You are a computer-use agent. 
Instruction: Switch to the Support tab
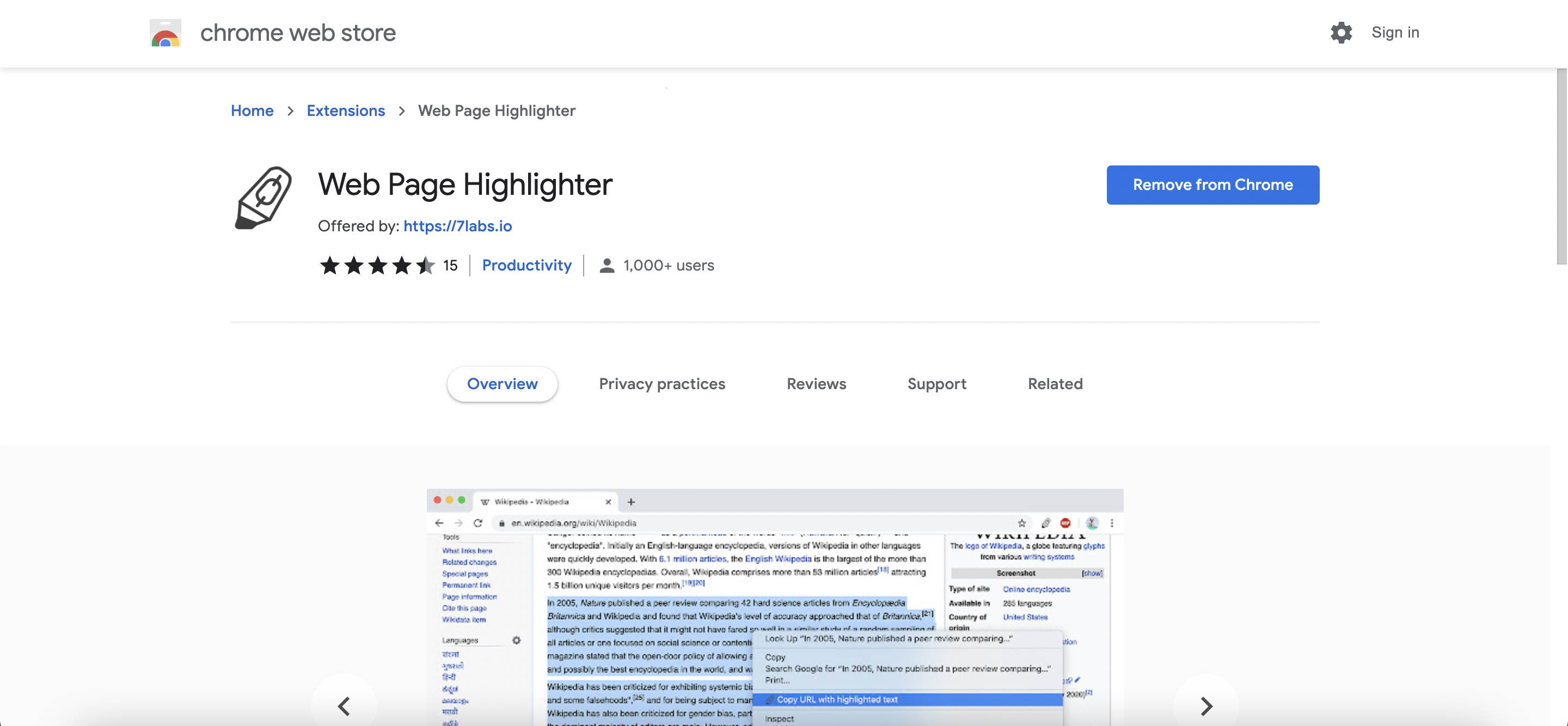[x=936, y=384]
